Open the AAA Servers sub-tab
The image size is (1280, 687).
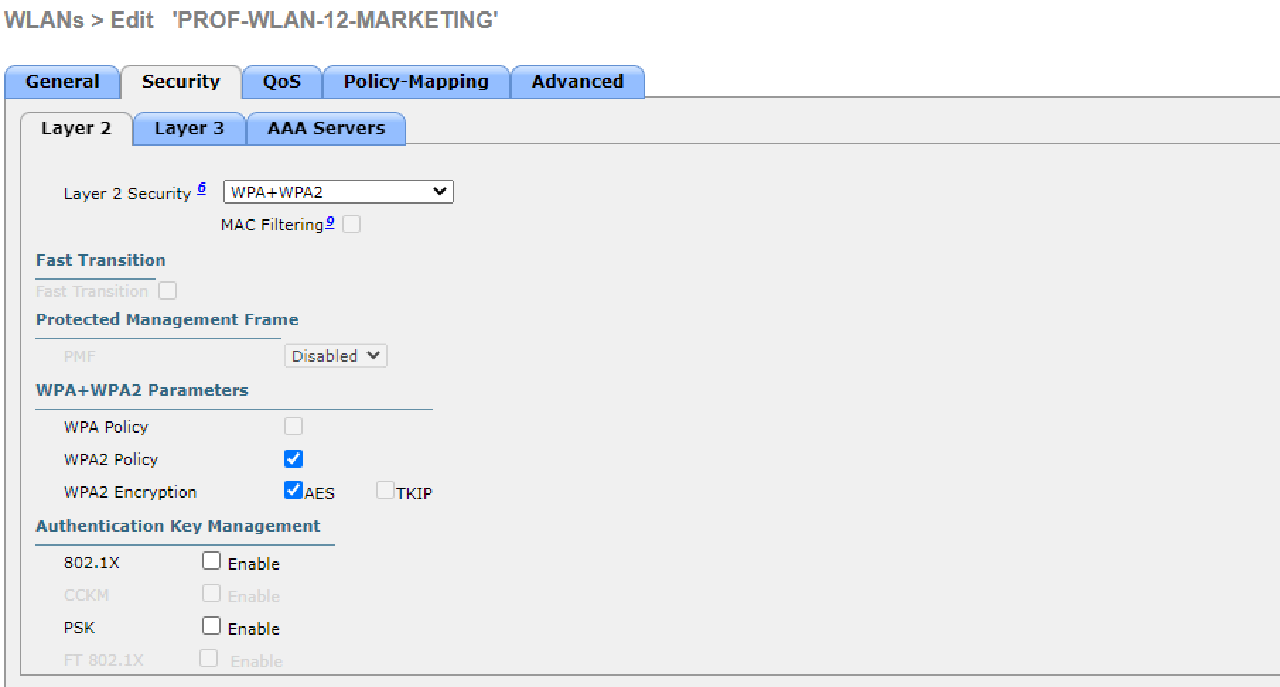[x=326, y=128]
